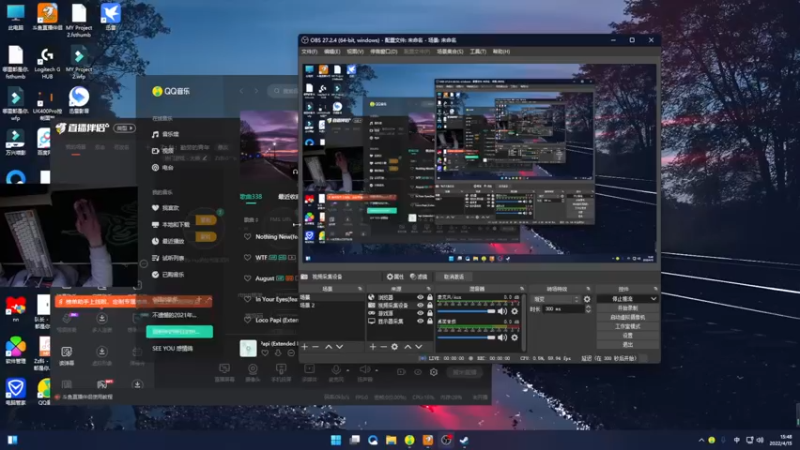
Task: Open transition properties gear icon
Action: coord(587,299)
